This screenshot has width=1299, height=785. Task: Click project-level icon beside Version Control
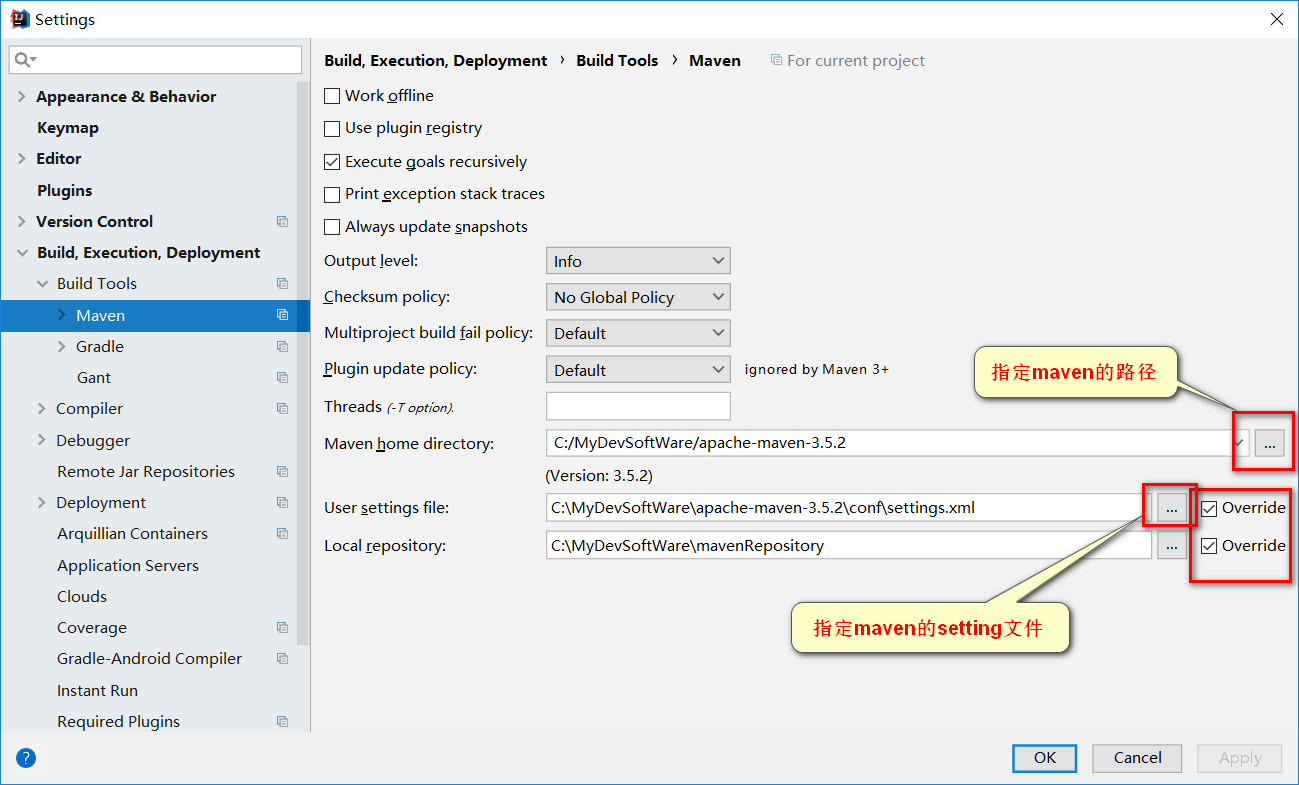tap(282, 222)
